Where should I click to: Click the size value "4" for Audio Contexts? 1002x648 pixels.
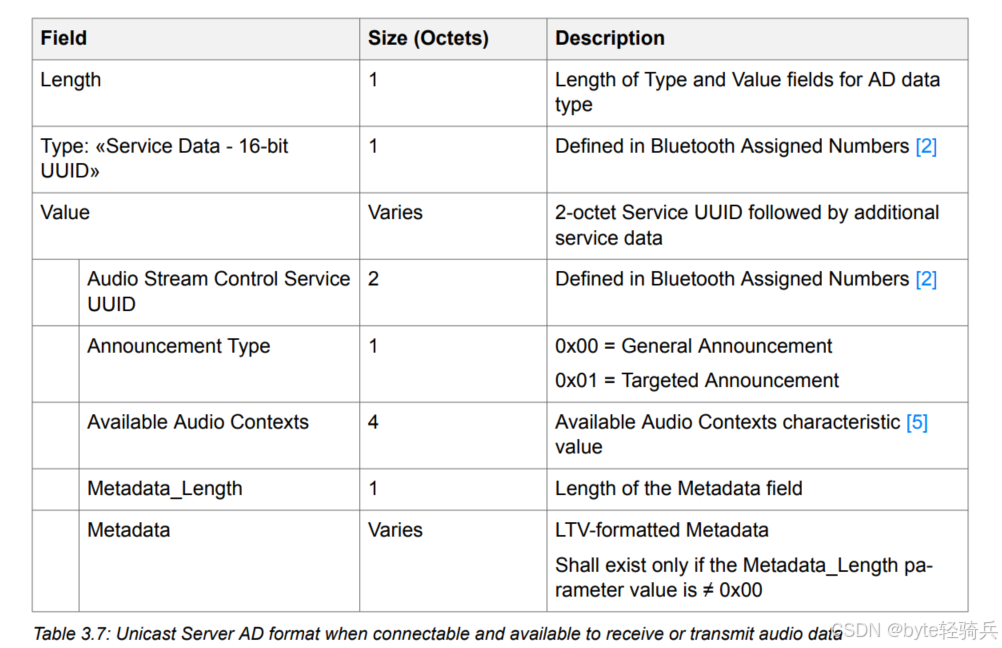373,422
